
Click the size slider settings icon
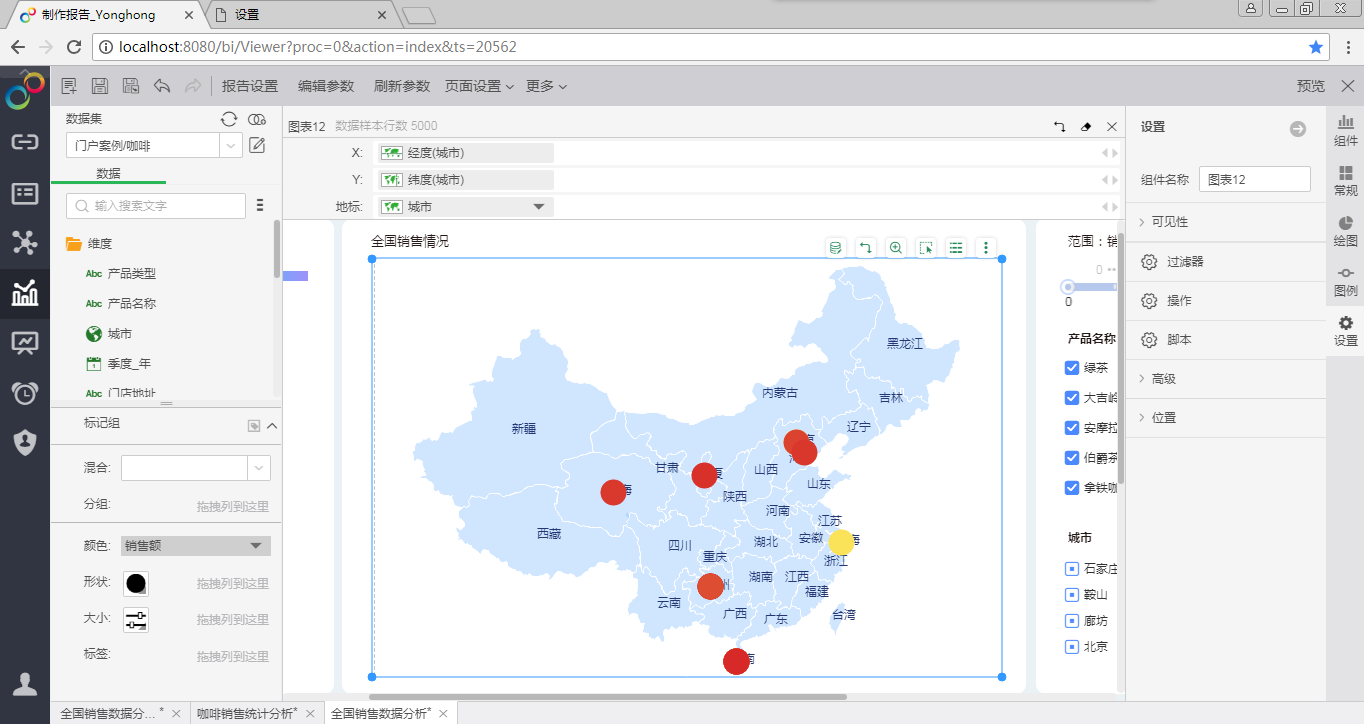(x=136, y=619)
